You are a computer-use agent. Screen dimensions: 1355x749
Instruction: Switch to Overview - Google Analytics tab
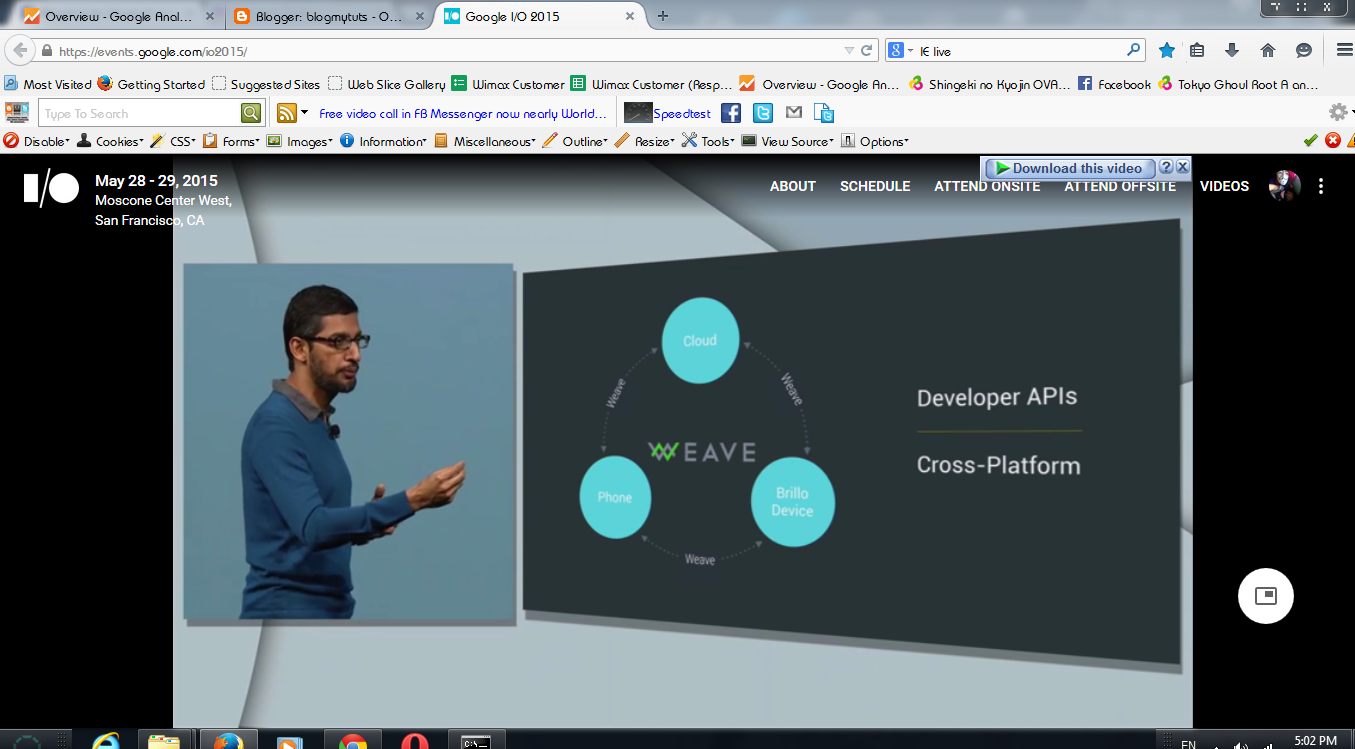(x=118, y=16)
